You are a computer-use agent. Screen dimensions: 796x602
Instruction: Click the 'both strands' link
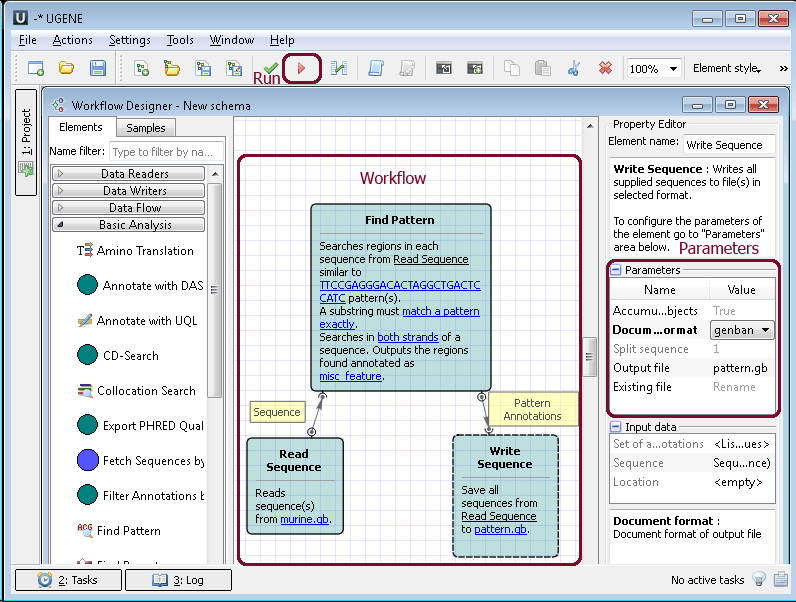coord(408,337)
